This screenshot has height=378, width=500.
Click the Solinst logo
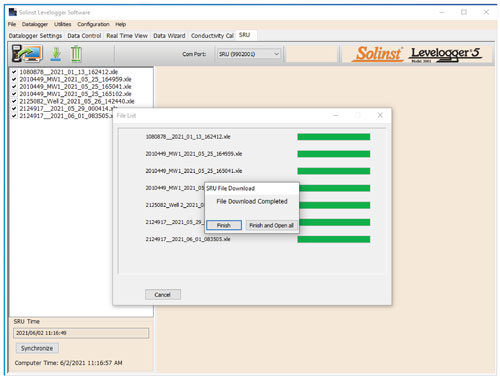378,54
